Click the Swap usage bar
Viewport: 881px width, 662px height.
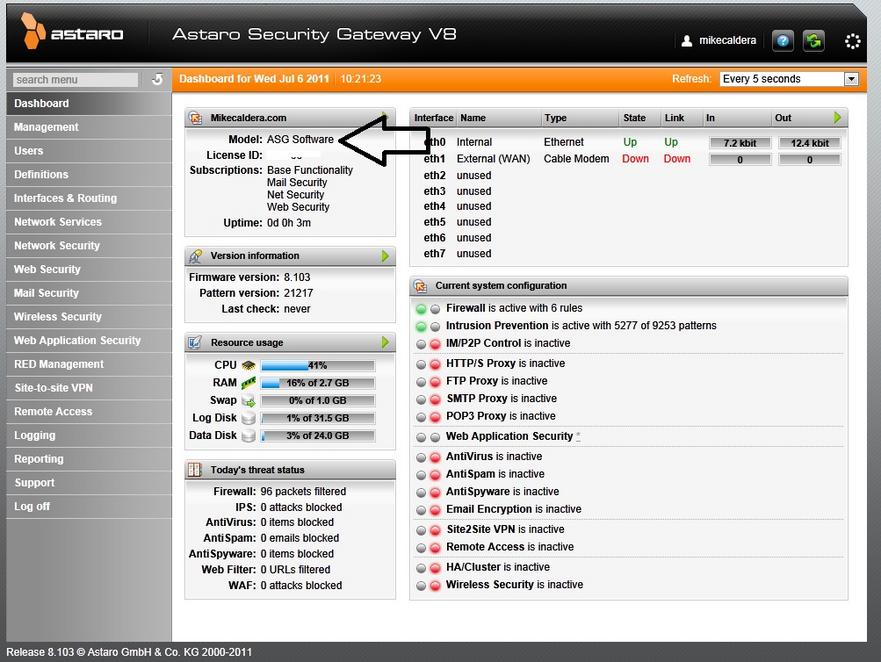click(317, 401)
